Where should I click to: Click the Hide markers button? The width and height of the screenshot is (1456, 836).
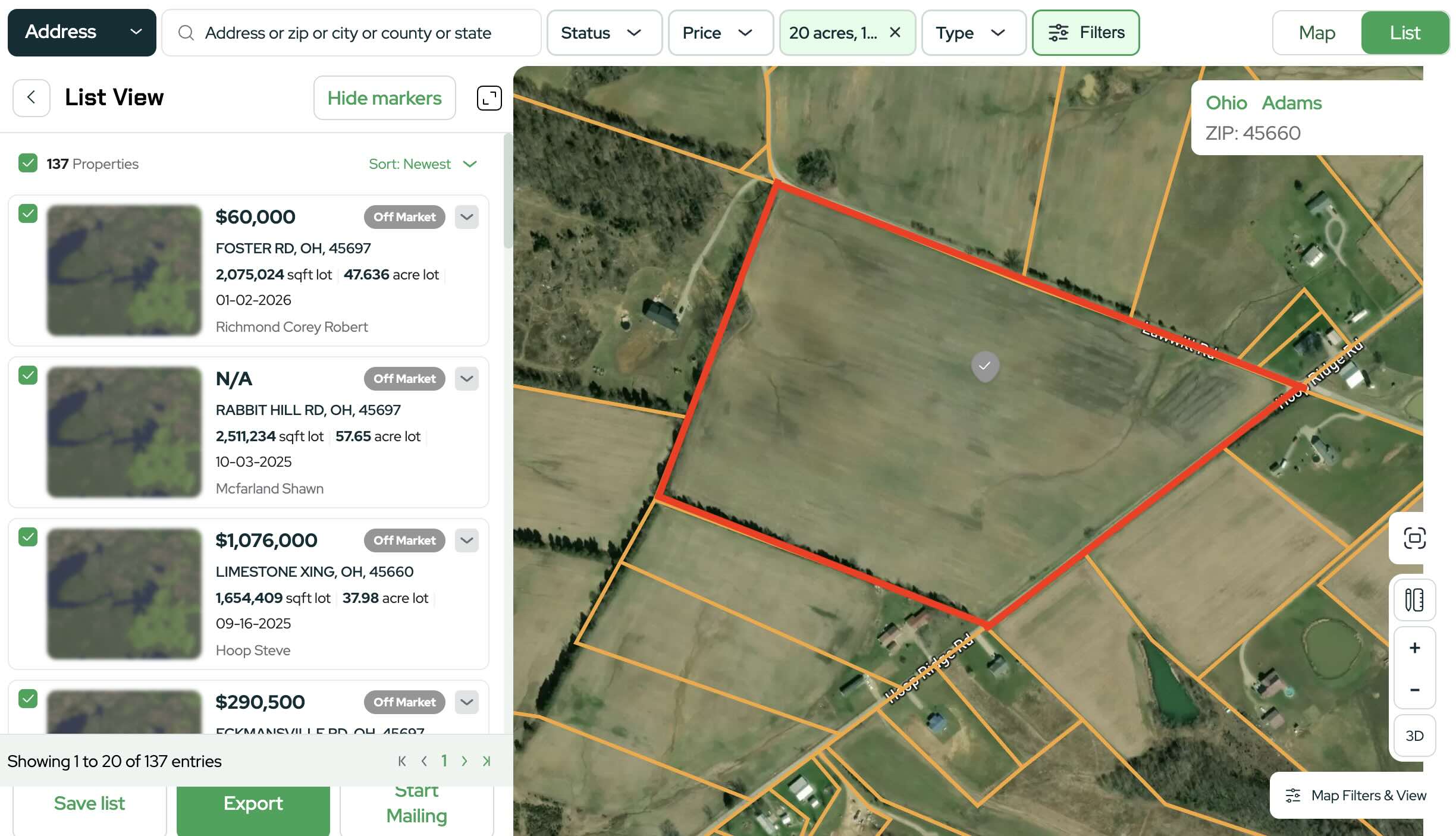(x=384, y=98)
